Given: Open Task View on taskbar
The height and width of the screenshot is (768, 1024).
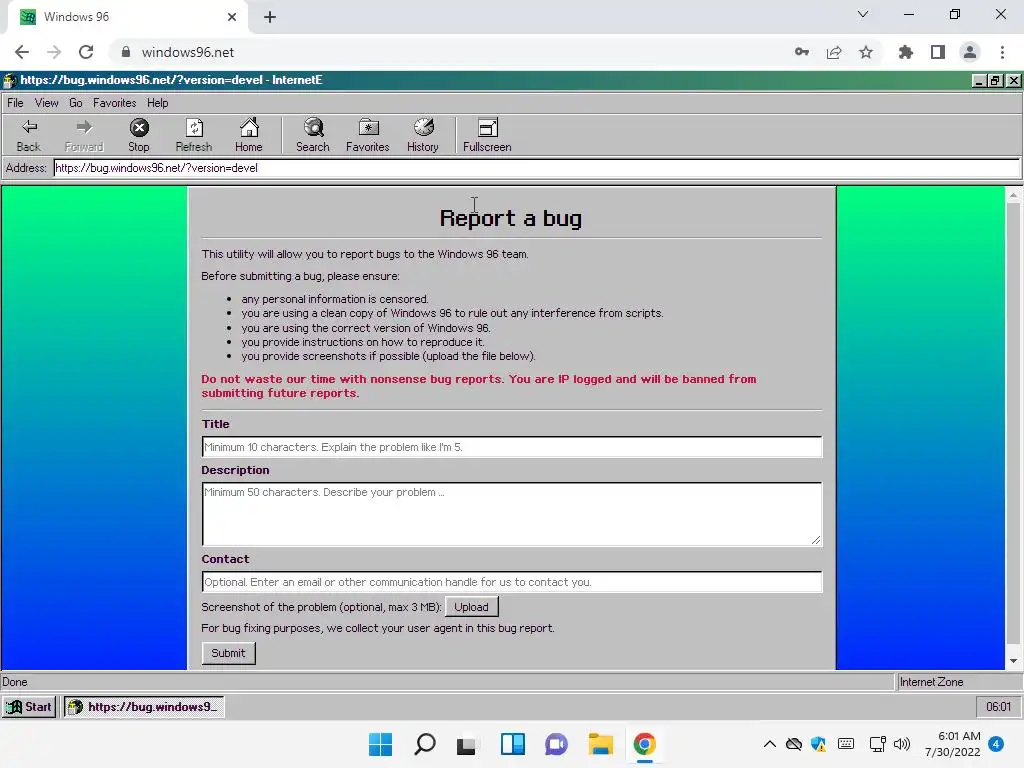Looking at the screenshot, I should 468,744.
